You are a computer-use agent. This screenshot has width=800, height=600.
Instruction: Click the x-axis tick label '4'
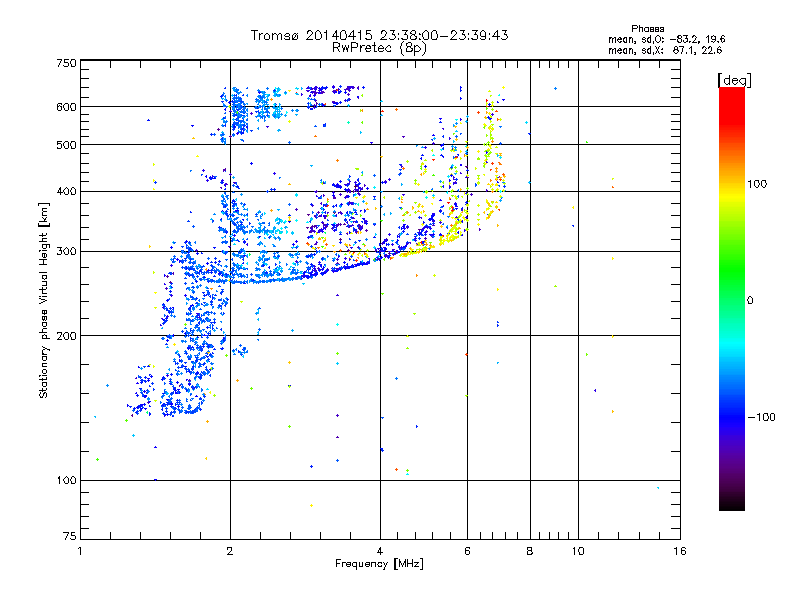pyautogui.click(x=380, y=551)
